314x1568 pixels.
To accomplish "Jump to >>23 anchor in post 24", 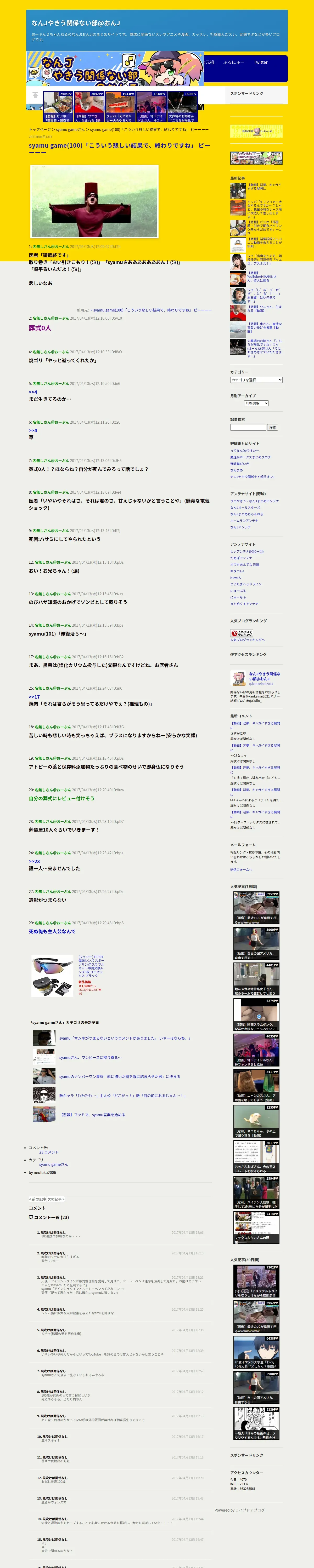I will [34, 861].
